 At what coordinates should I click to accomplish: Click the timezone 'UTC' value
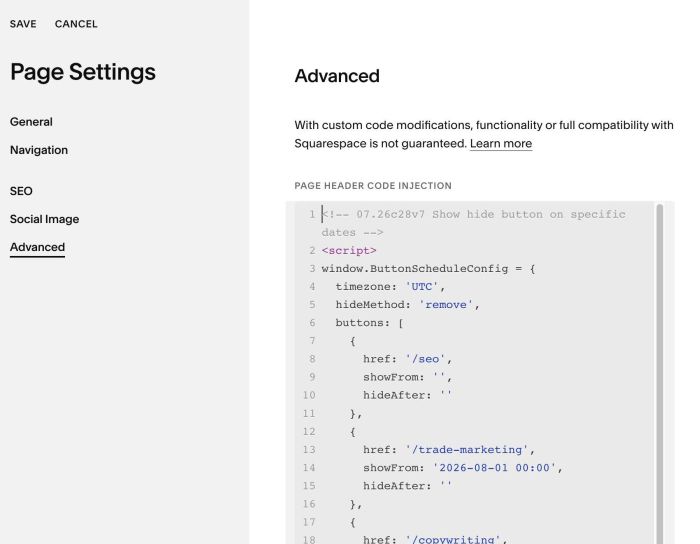pos(421,287)
